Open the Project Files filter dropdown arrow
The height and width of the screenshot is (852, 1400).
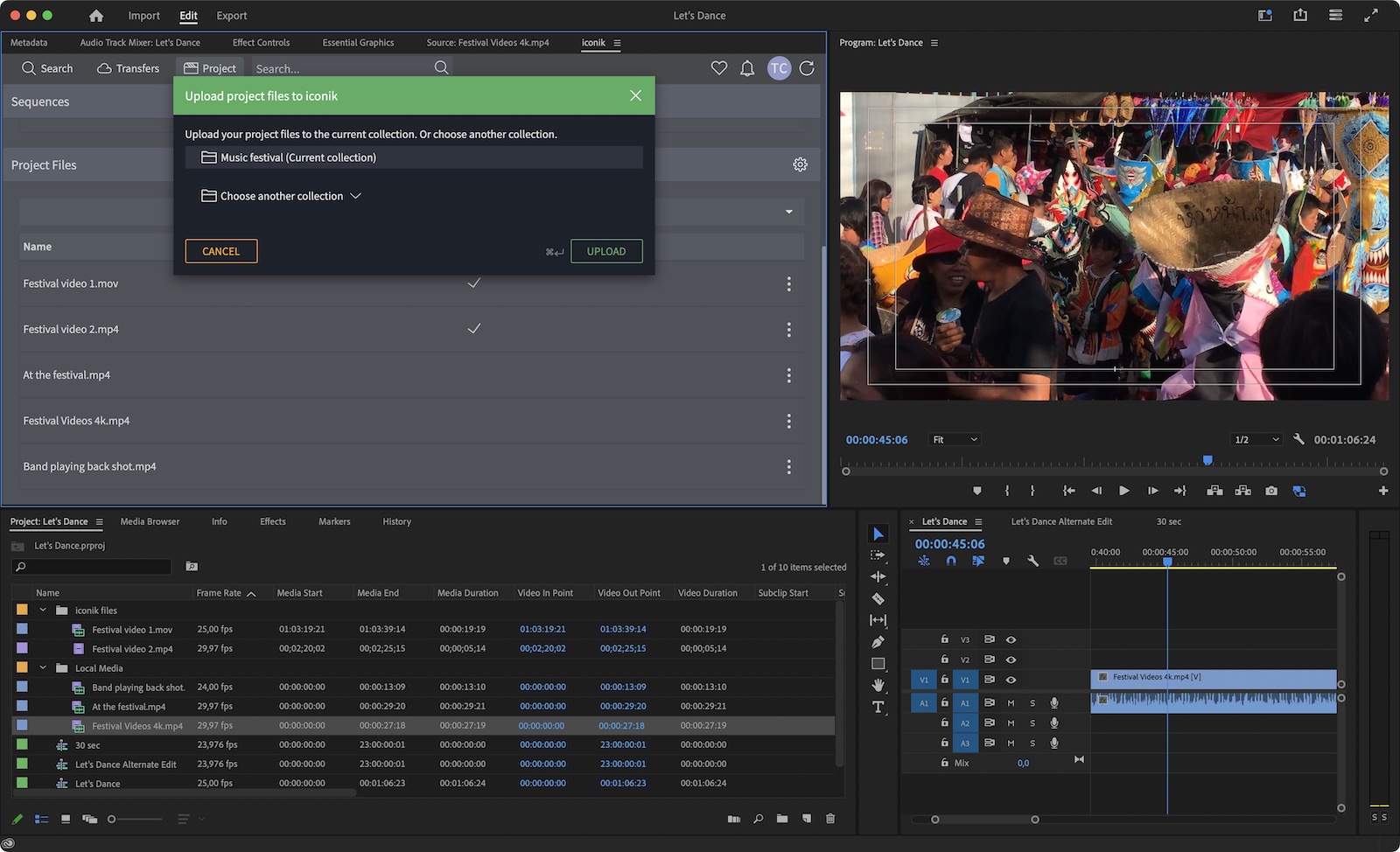(x=788, y=212)
